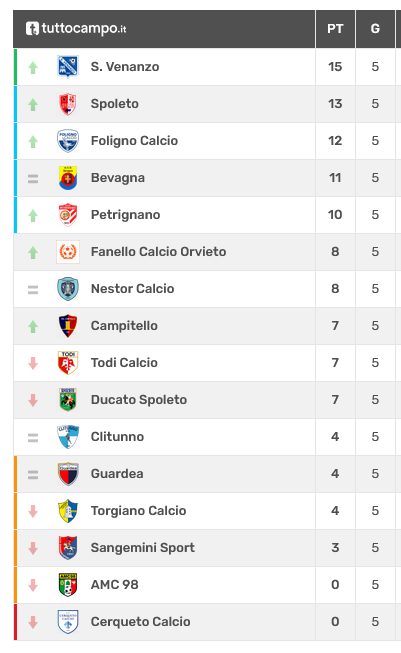Click S. Venanzo's 15 points cell
The height and width of the screenshot is (653, 401).
[x=335, y=67]
